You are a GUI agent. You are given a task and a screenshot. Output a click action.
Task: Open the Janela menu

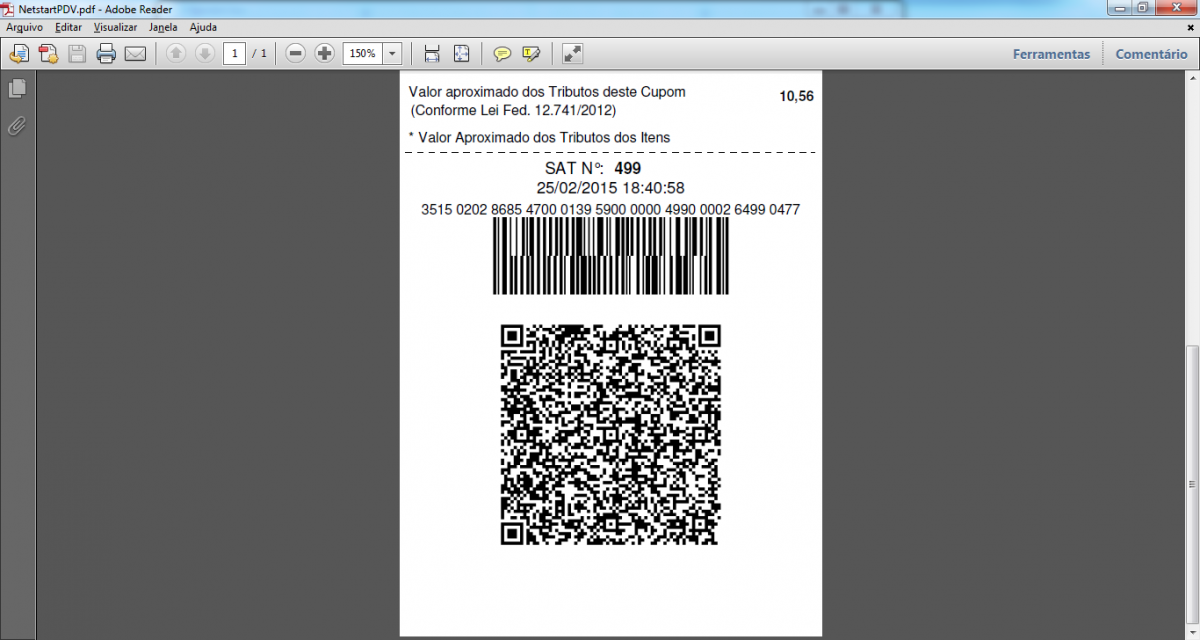163,27
